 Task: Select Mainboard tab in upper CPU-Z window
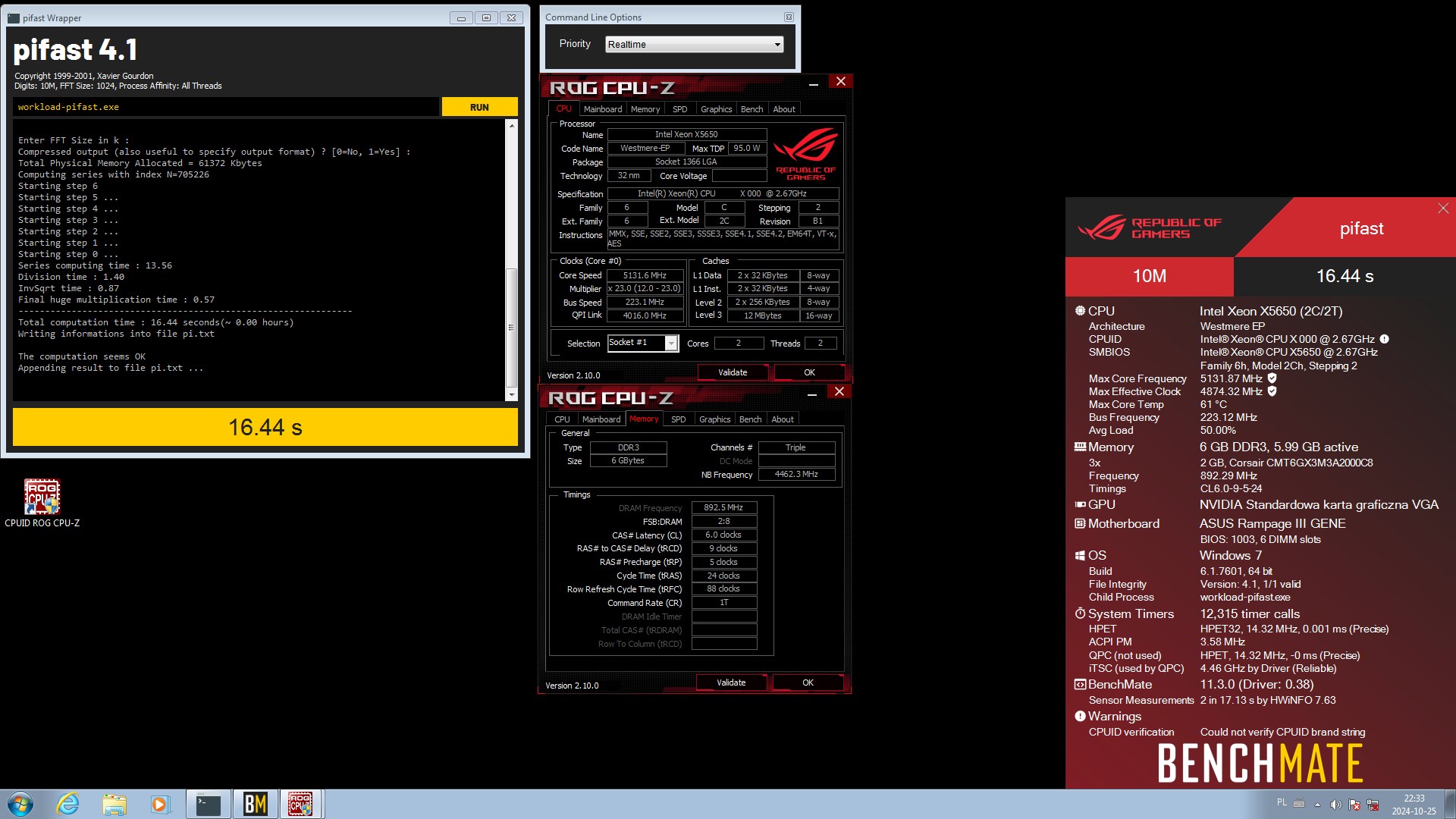[x=602, y=109]
